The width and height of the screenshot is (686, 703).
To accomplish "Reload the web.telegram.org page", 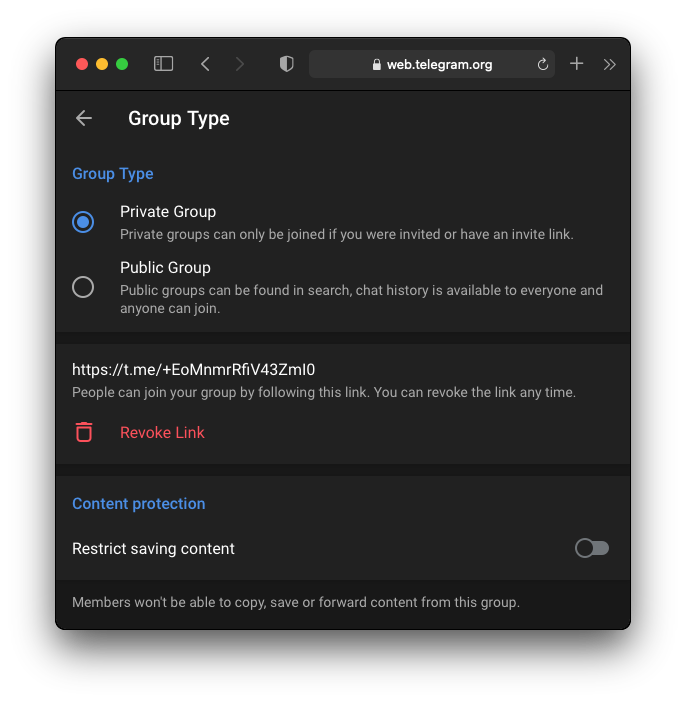I will point(543,65).
